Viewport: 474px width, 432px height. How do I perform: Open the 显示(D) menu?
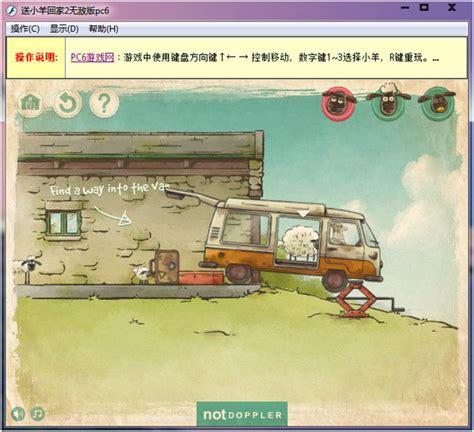[64, 29]
